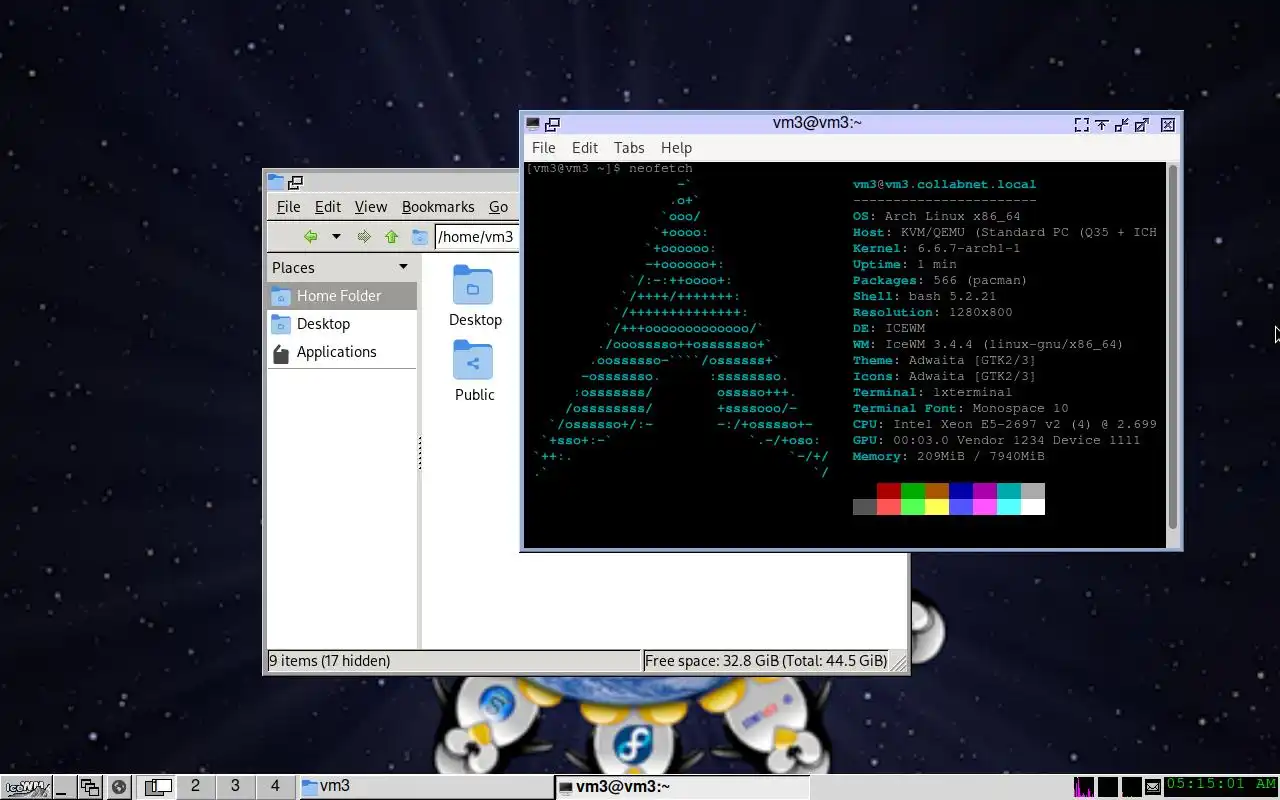The height and width of the screenshot is (800, 1280).
Task: Click the 'Packages: 566 (pacman)' line
Action: coord(940,280)
